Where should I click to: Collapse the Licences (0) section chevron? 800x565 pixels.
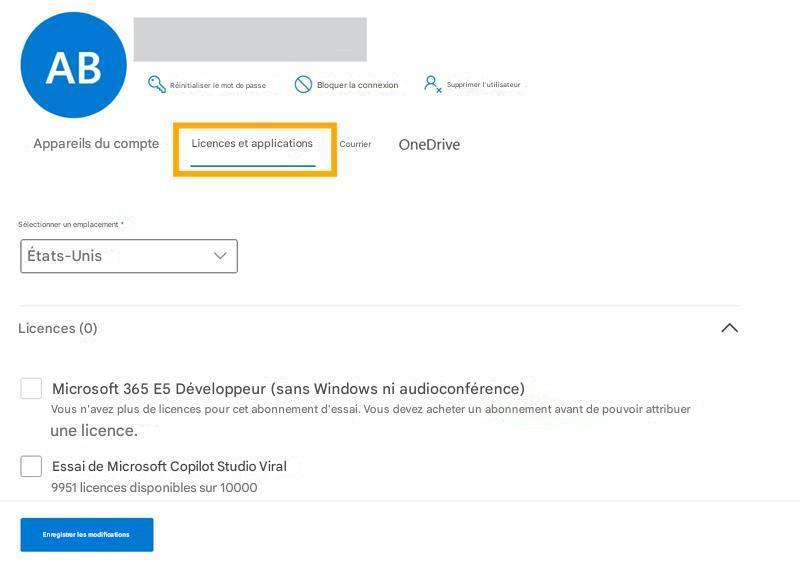point(730,328)
